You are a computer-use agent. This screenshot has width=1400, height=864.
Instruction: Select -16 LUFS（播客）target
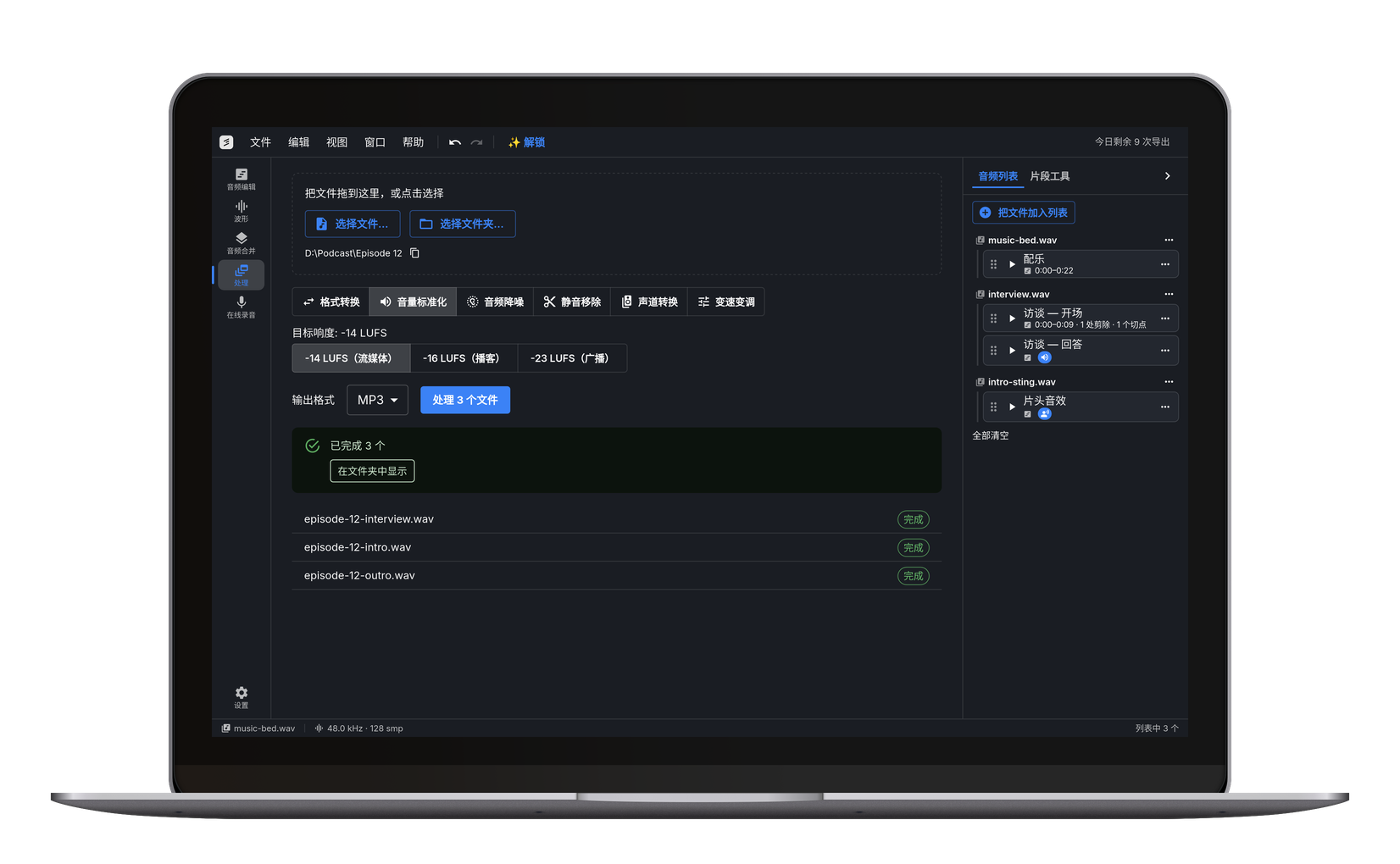tap(464, 358)
